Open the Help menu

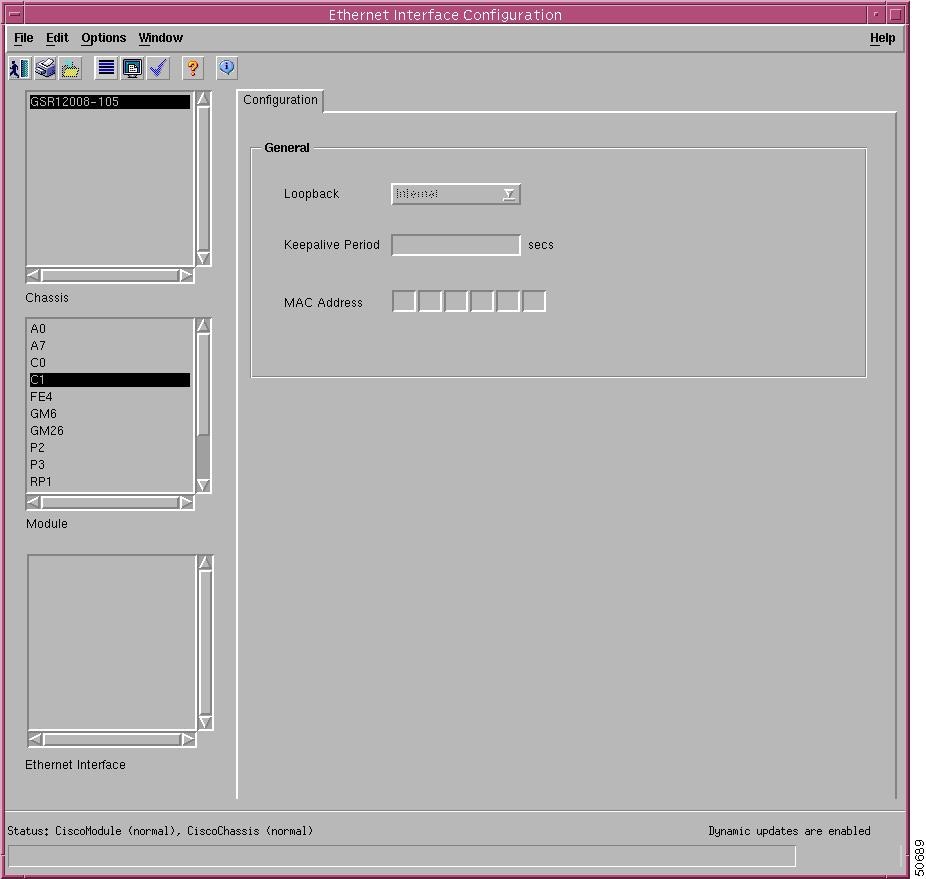pyautogui.click(x=882, y=38)
